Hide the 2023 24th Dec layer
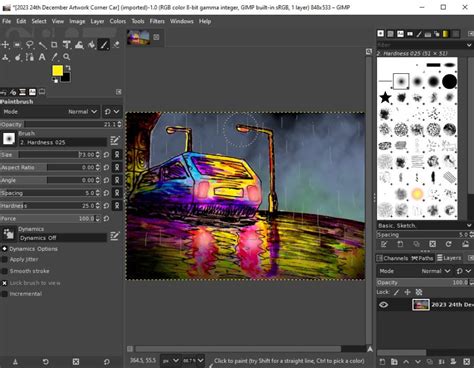 coord(383,305)
